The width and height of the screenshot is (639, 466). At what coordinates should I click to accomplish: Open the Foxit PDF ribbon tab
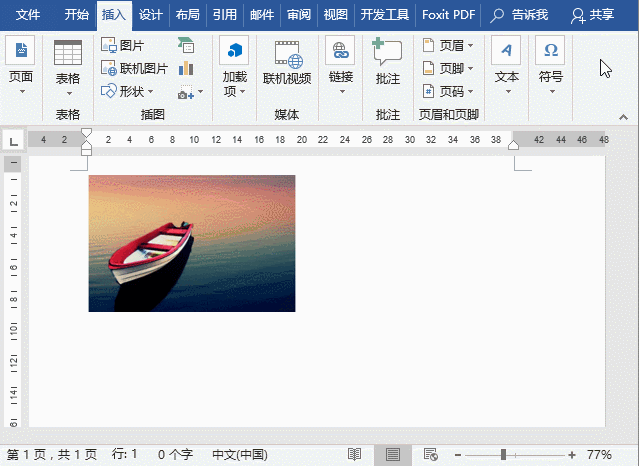click(448, 15)
